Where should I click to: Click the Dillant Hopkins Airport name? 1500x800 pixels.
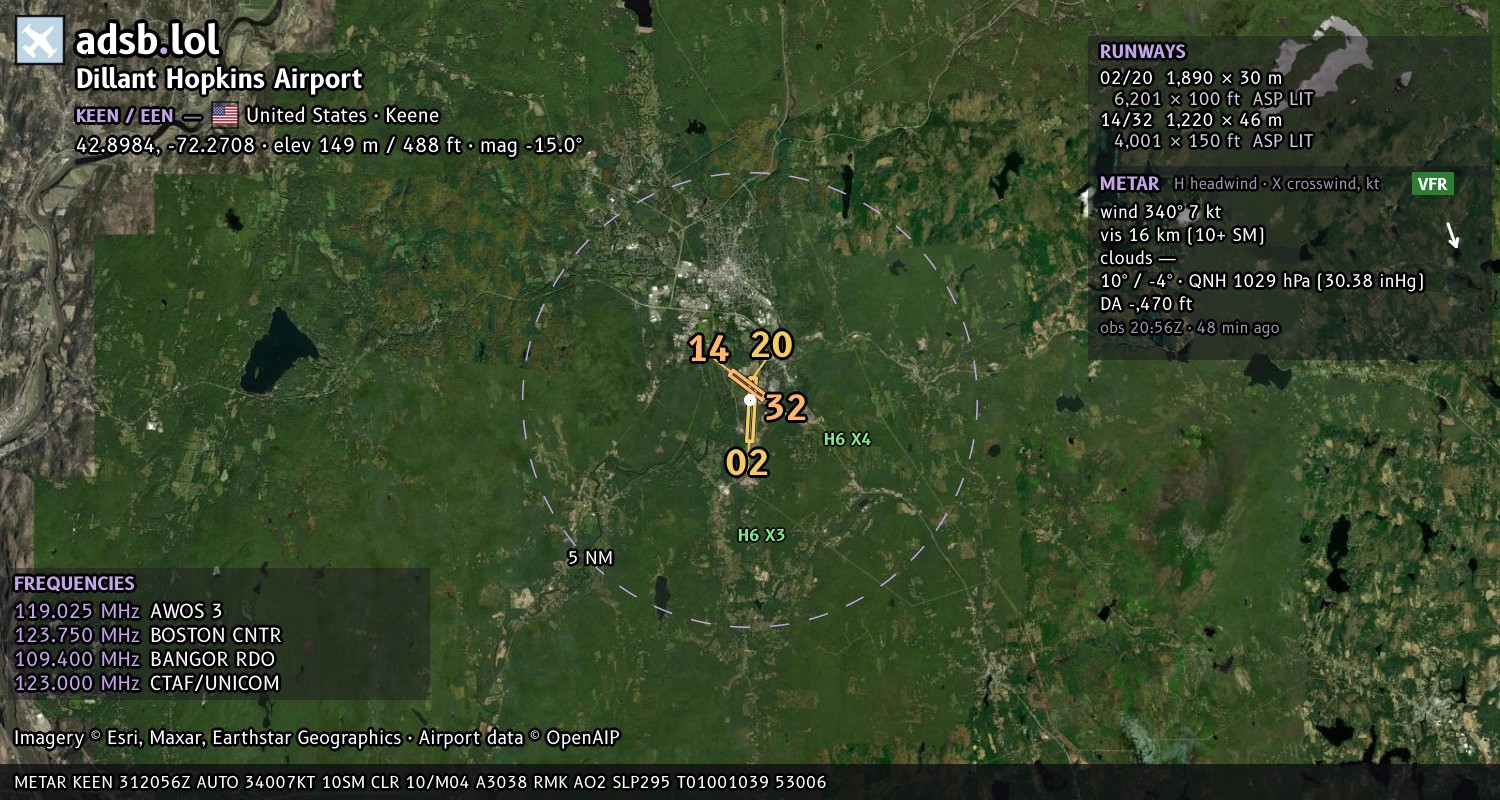219,79
